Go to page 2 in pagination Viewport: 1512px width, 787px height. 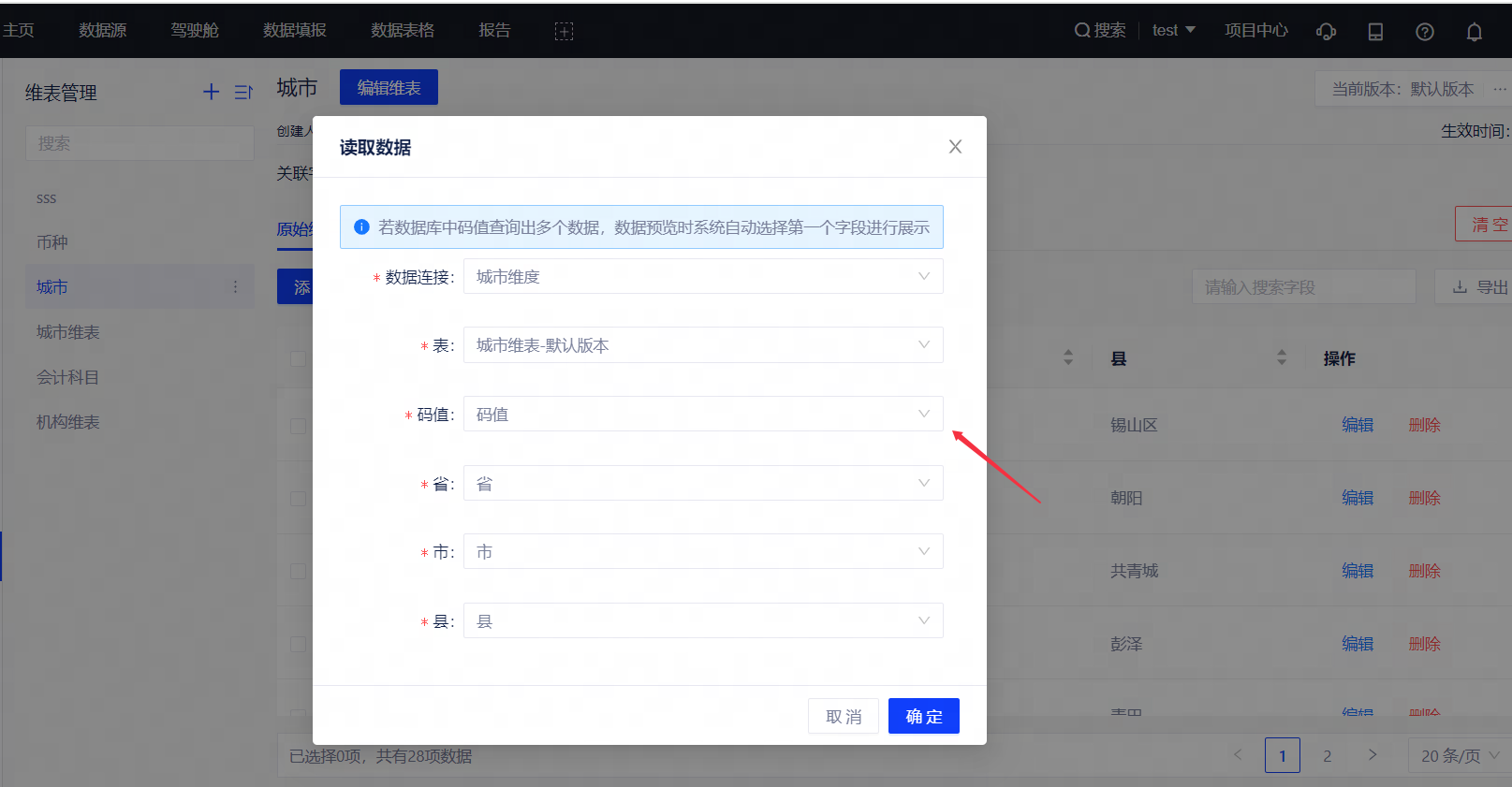1327,756
